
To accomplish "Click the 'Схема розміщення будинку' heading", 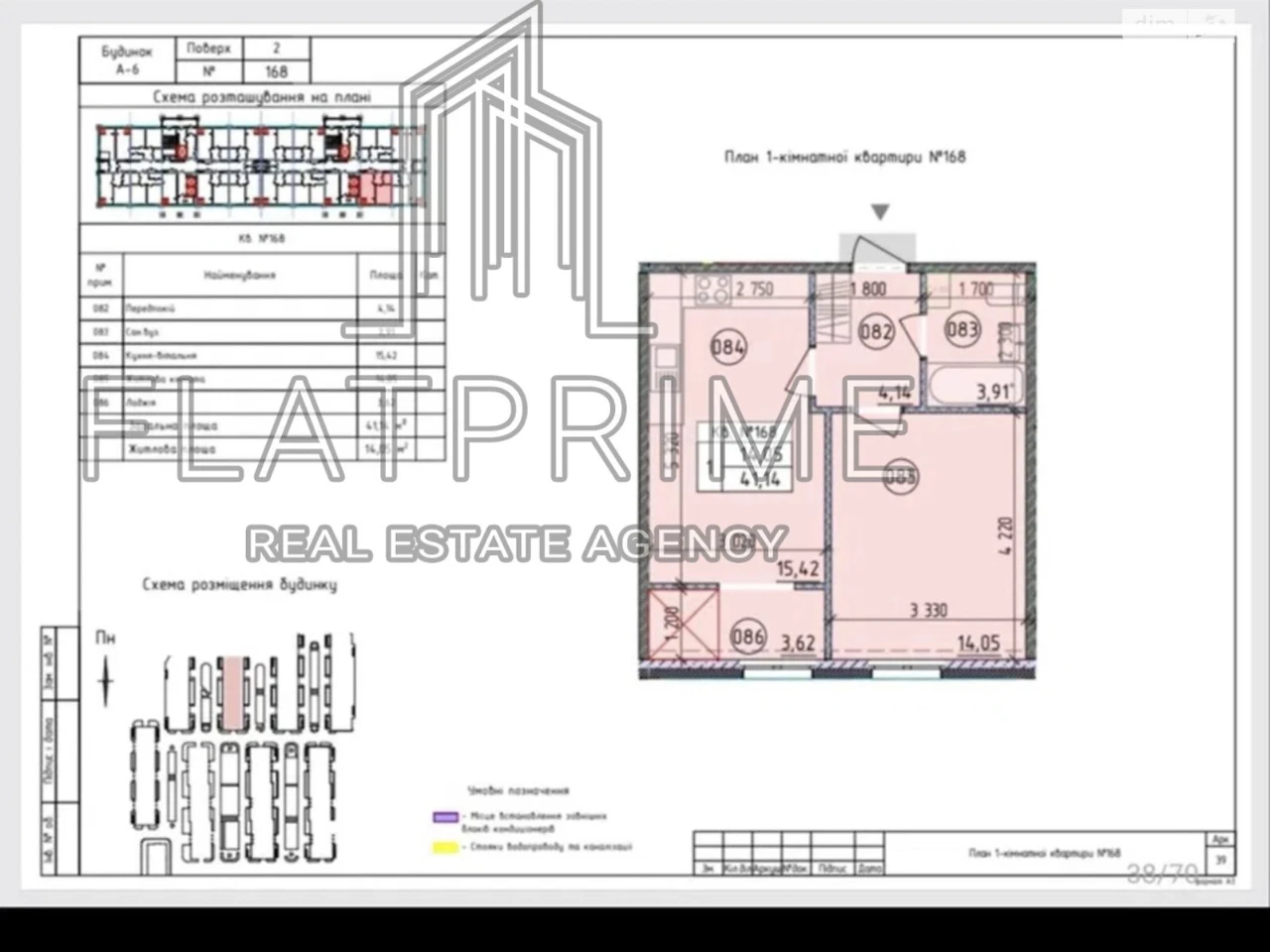I will pyautogui.click(x=239, y=584).
